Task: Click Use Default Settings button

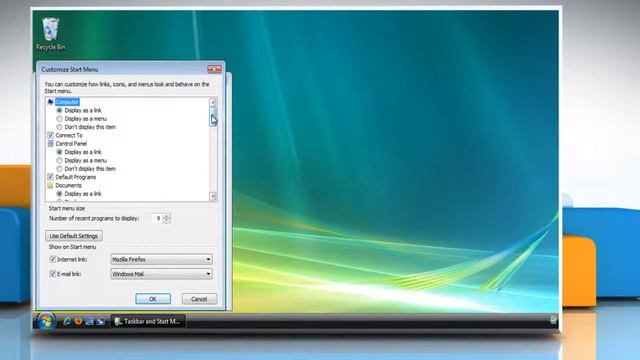Action: (x=74, y=236)
